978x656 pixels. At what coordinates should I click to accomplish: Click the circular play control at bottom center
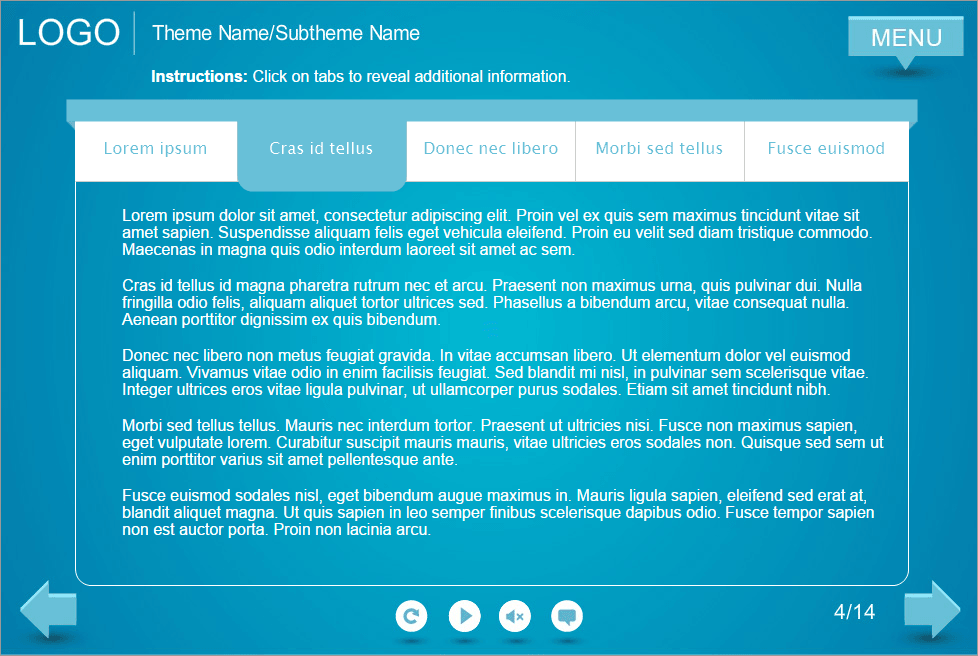[464, 616]
